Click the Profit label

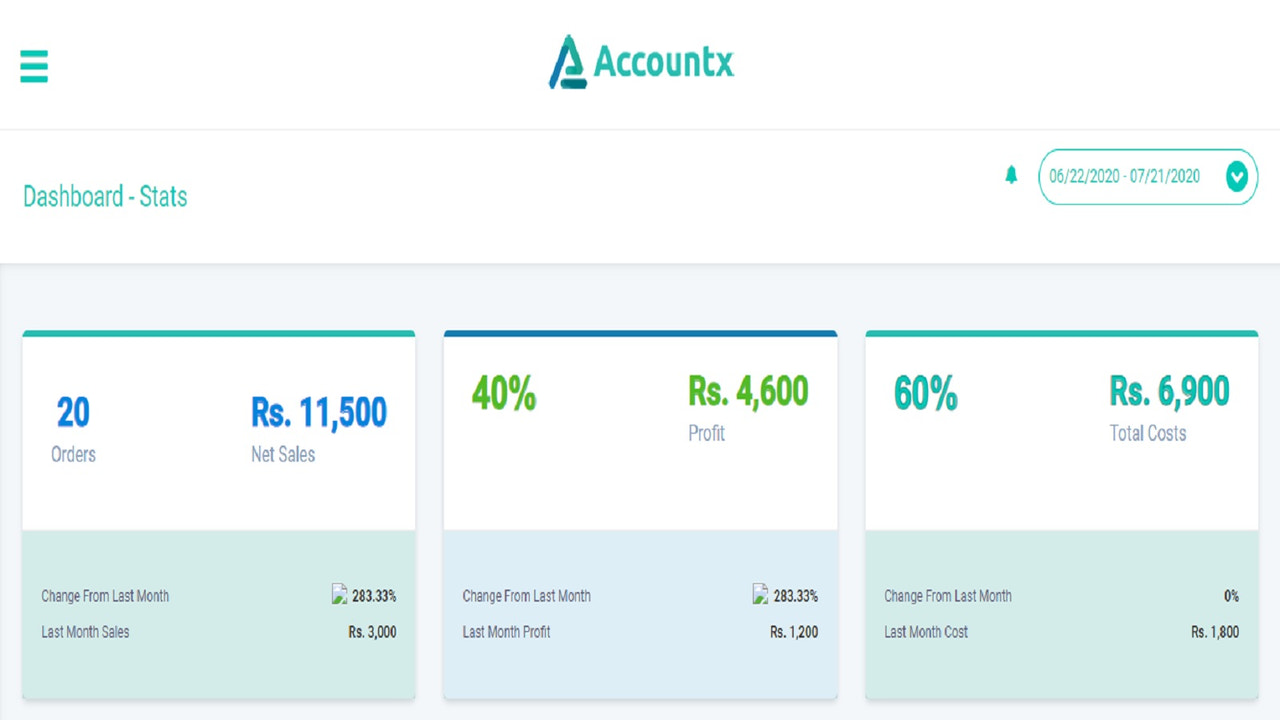(x=706, y=433)
